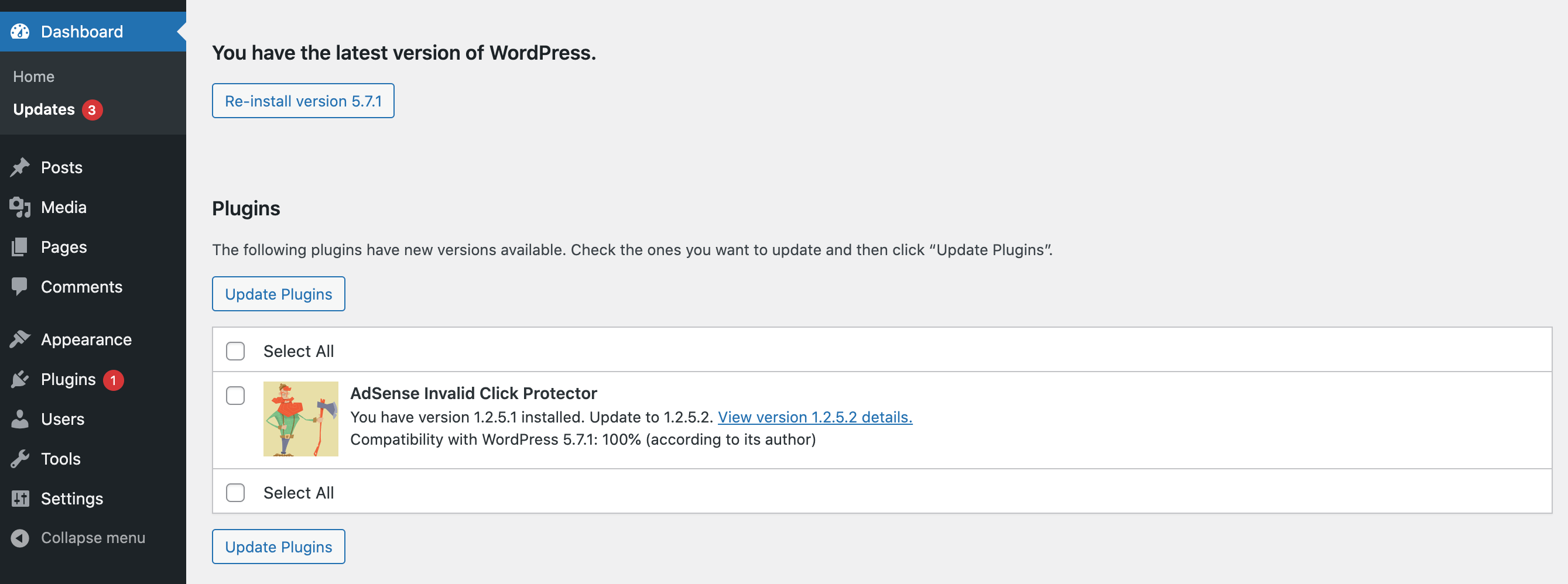
Task: Click the Dashboard gauge icon
Action: pyautogui.click(x=19, y=32)
